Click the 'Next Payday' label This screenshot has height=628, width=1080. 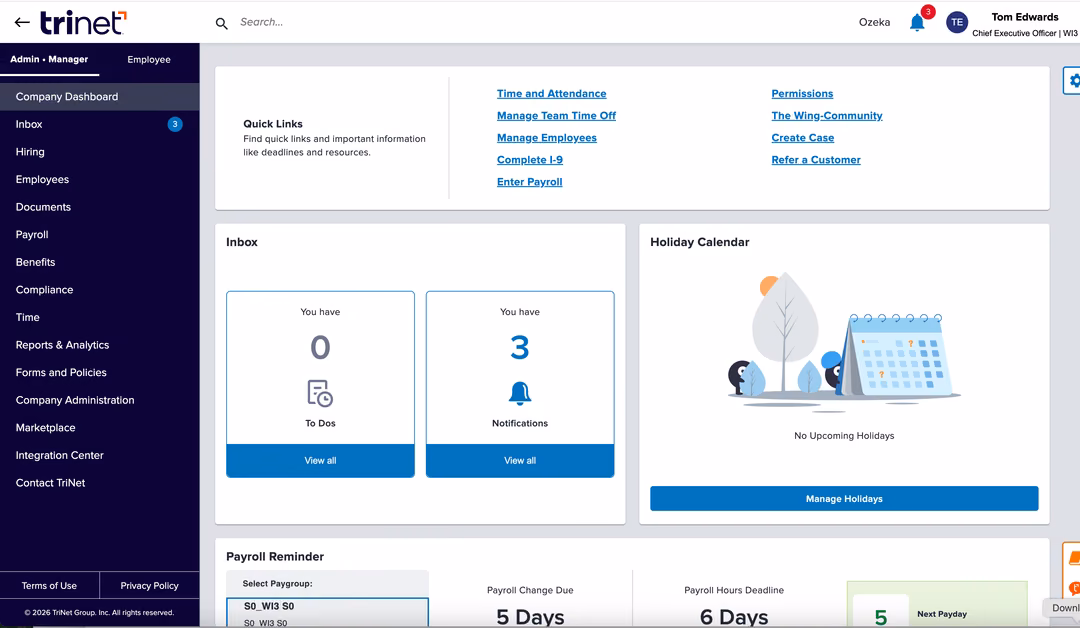(x=942, y=614)
